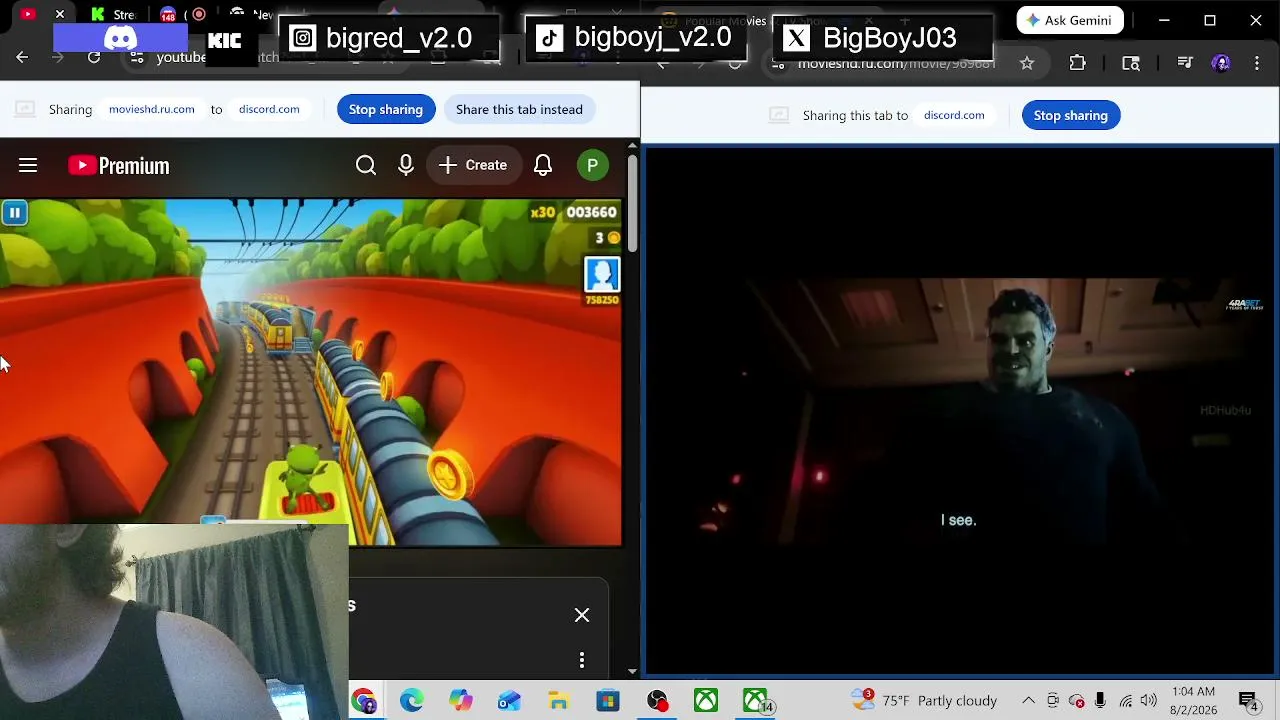Go to YouTube Premium home logo
The image size is (1280, 720).
coord(119,166)
